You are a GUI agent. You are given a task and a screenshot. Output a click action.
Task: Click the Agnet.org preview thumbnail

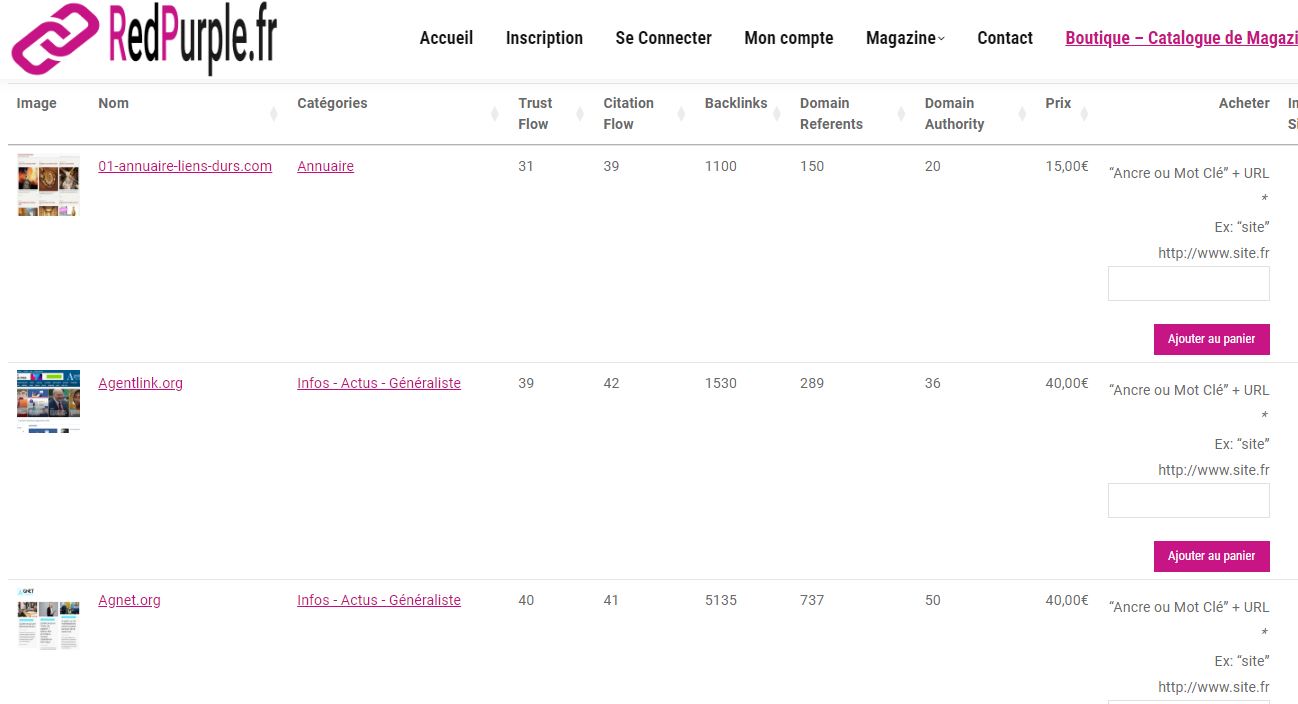[x=48, y=619]
